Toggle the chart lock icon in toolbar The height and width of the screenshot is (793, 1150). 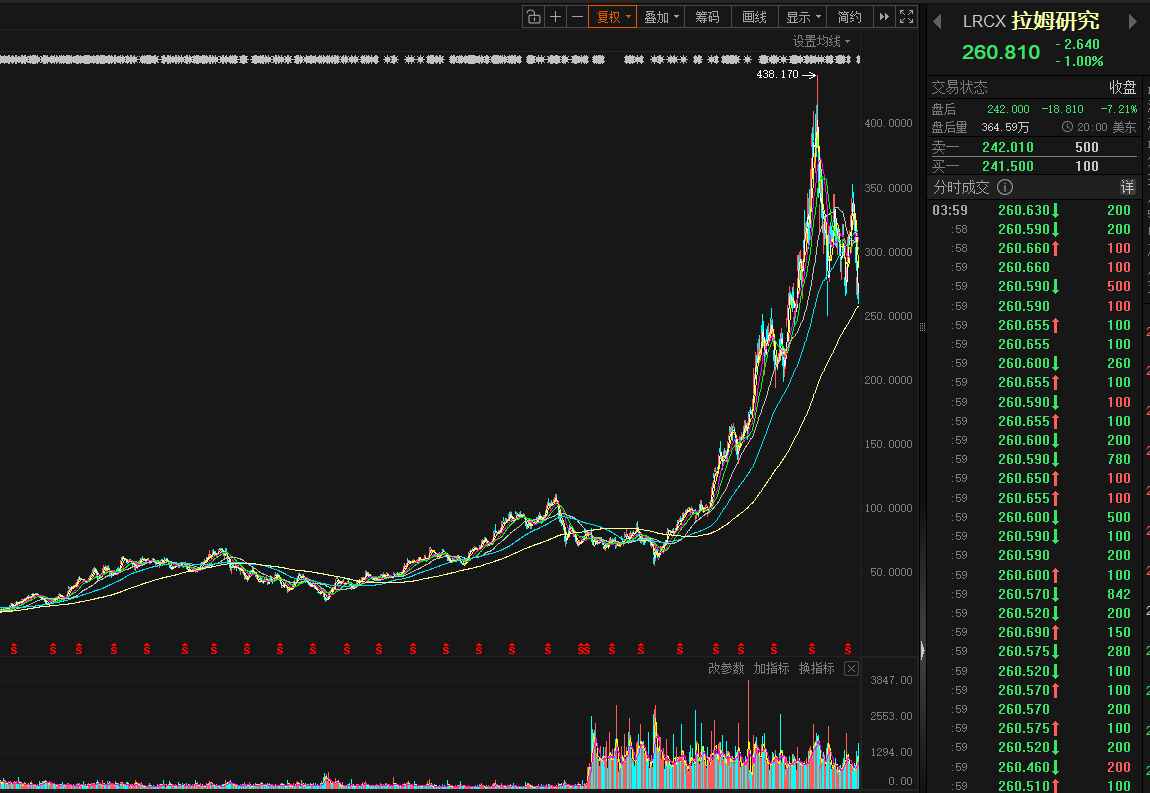click(x=534, y=17)
